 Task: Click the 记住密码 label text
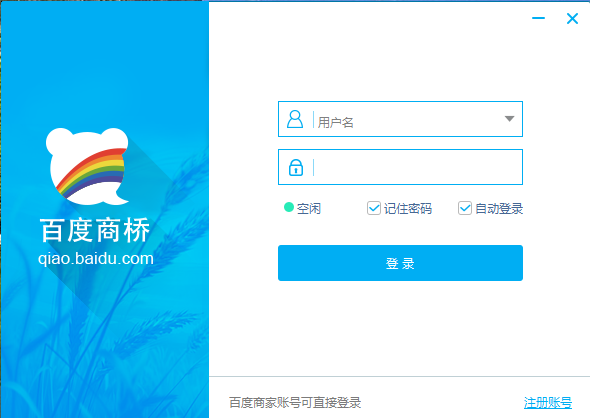click(408, 208)
